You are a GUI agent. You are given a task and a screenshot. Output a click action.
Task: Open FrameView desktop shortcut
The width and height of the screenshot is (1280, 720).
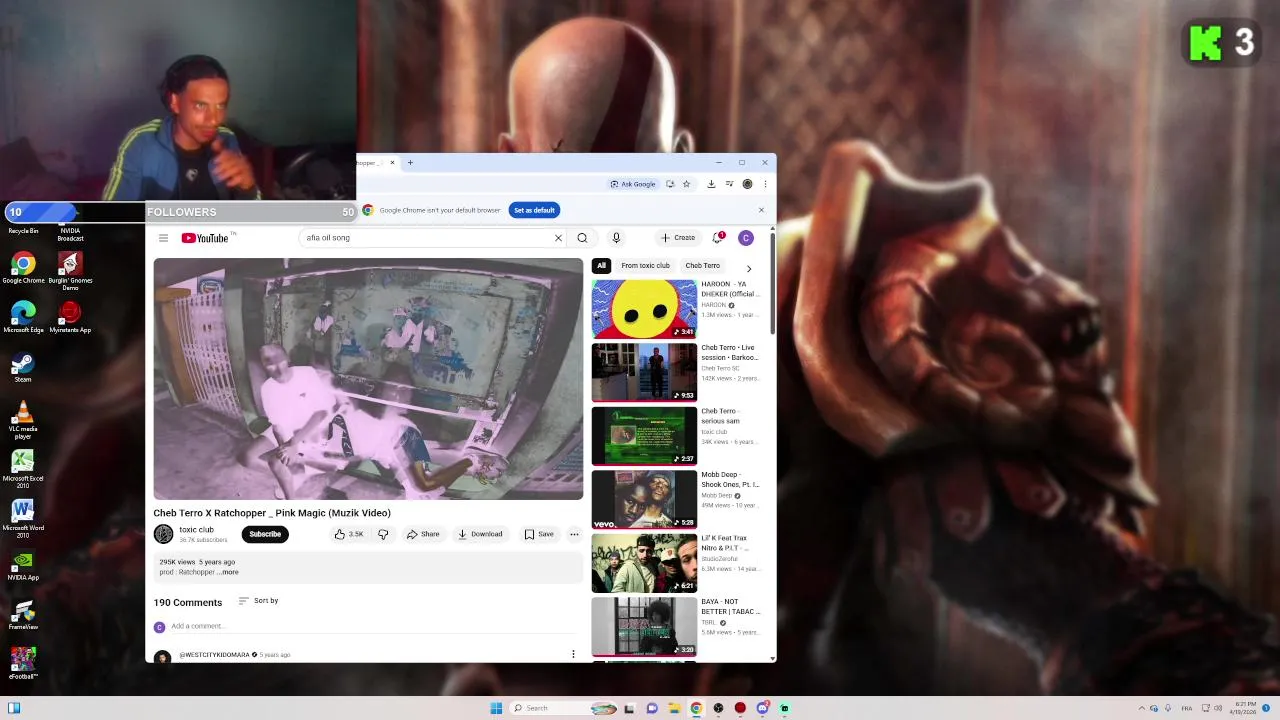point(23,615)
